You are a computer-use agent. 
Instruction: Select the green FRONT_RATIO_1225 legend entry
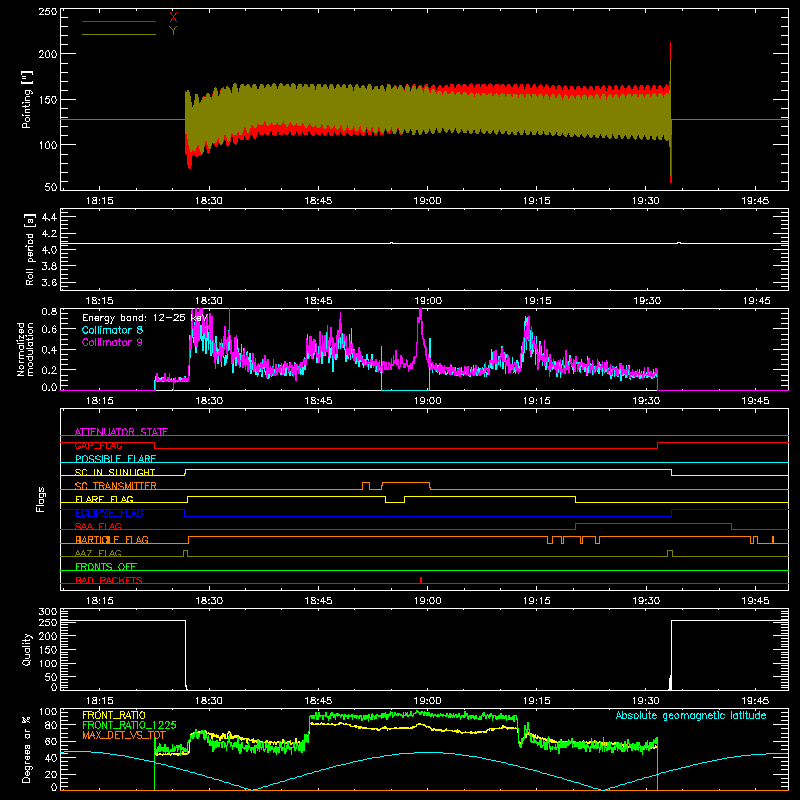(129, 725)
